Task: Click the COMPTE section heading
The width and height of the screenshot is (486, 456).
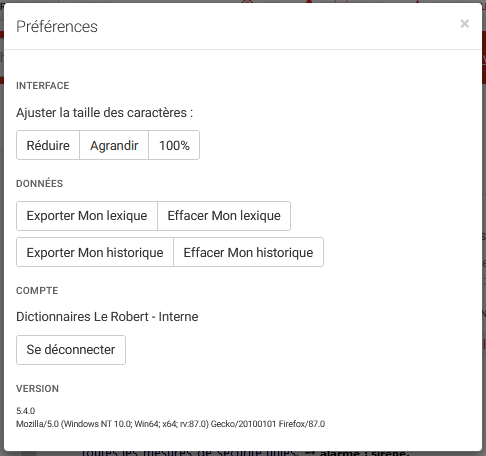Action: pos(37,291)
